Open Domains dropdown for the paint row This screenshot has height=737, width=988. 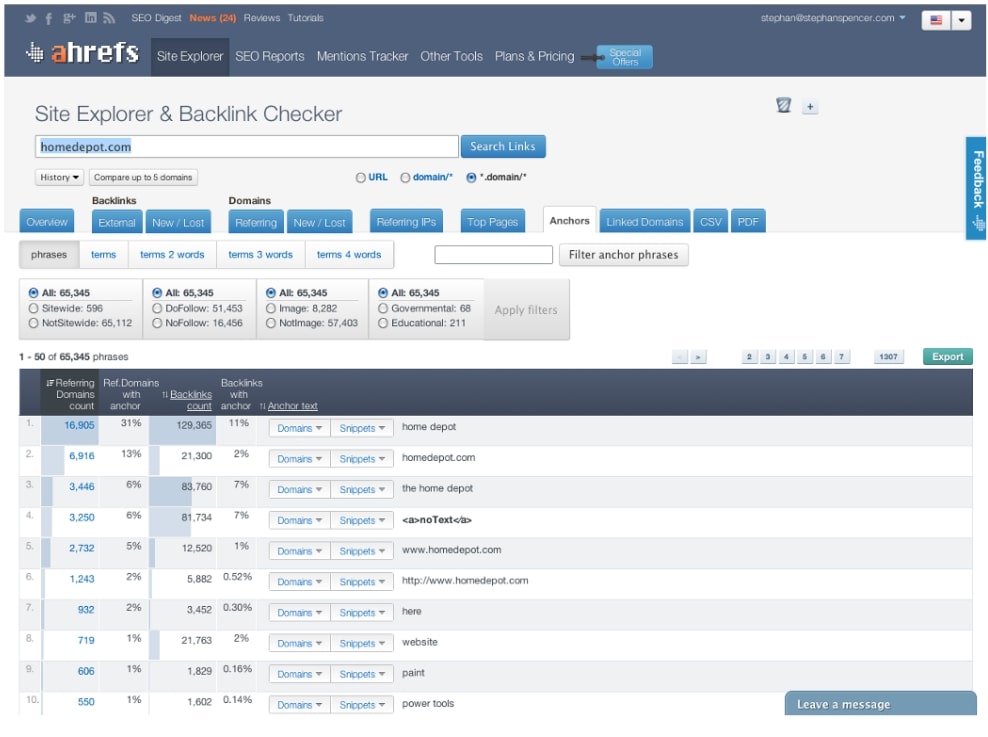coord(299,675)
